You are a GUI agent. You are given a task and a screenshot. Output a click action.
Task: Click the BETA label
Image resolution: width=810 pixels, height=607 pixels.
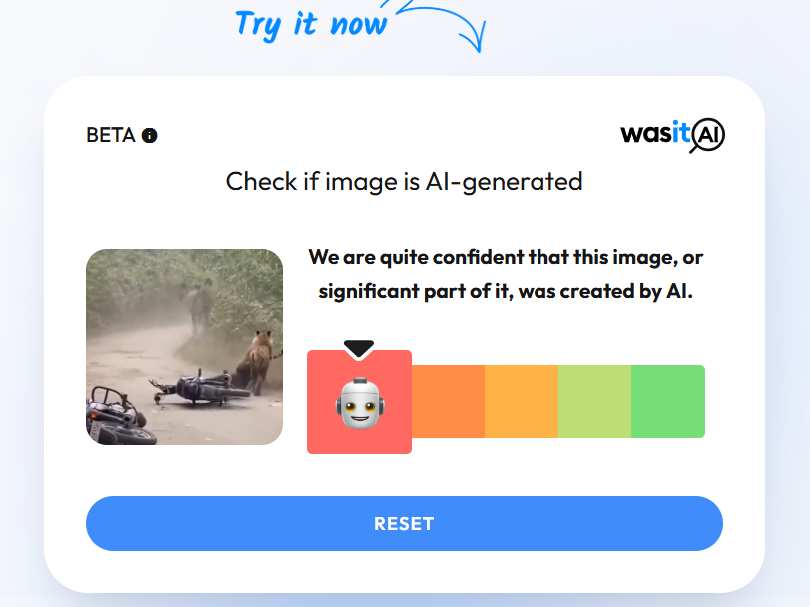pyautogui.click(x=111, y=135)
